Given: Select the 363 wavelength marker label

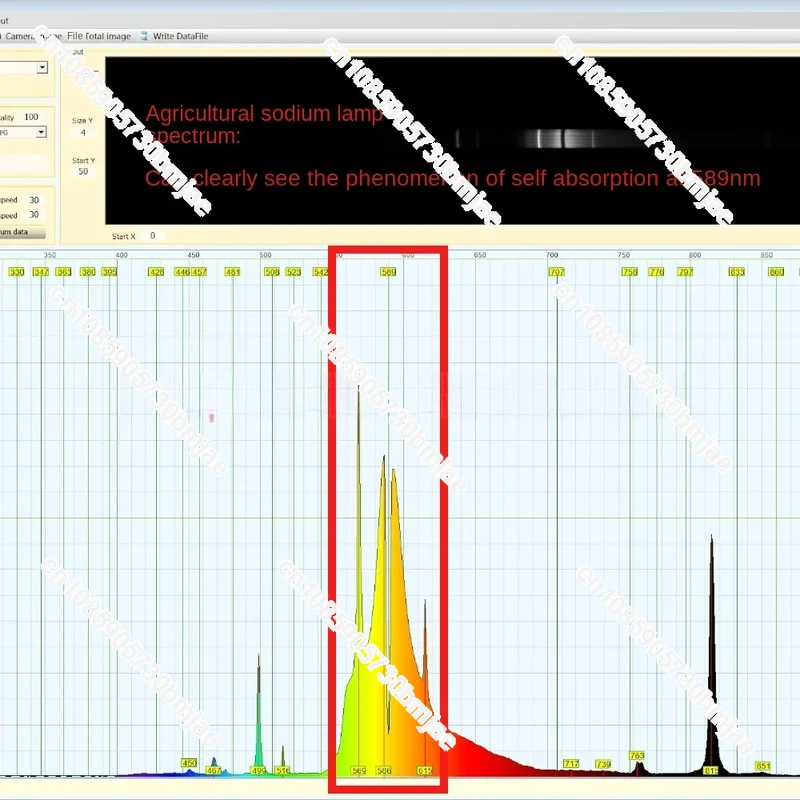Looking at the screenshot, I should 63,272.
